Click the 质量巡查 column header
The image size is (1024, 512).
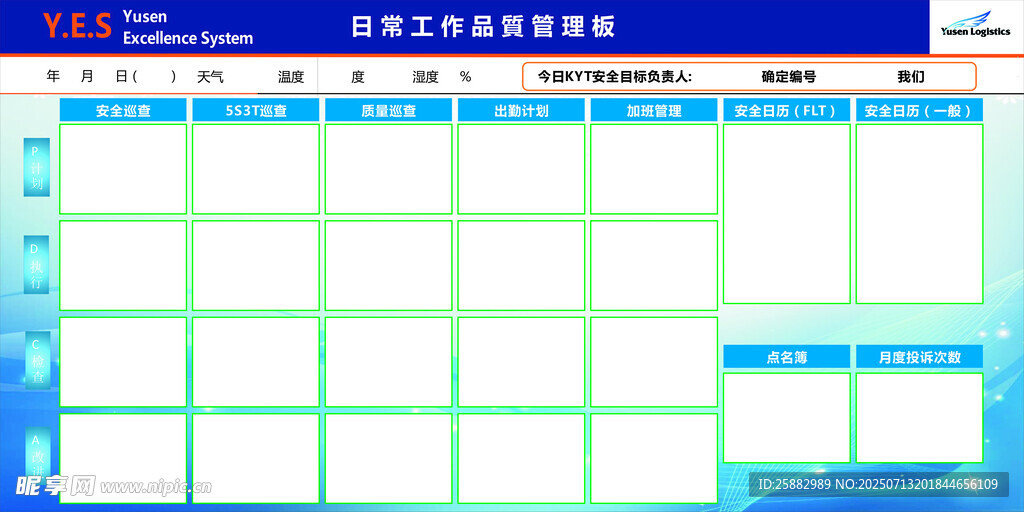[389, 111]
